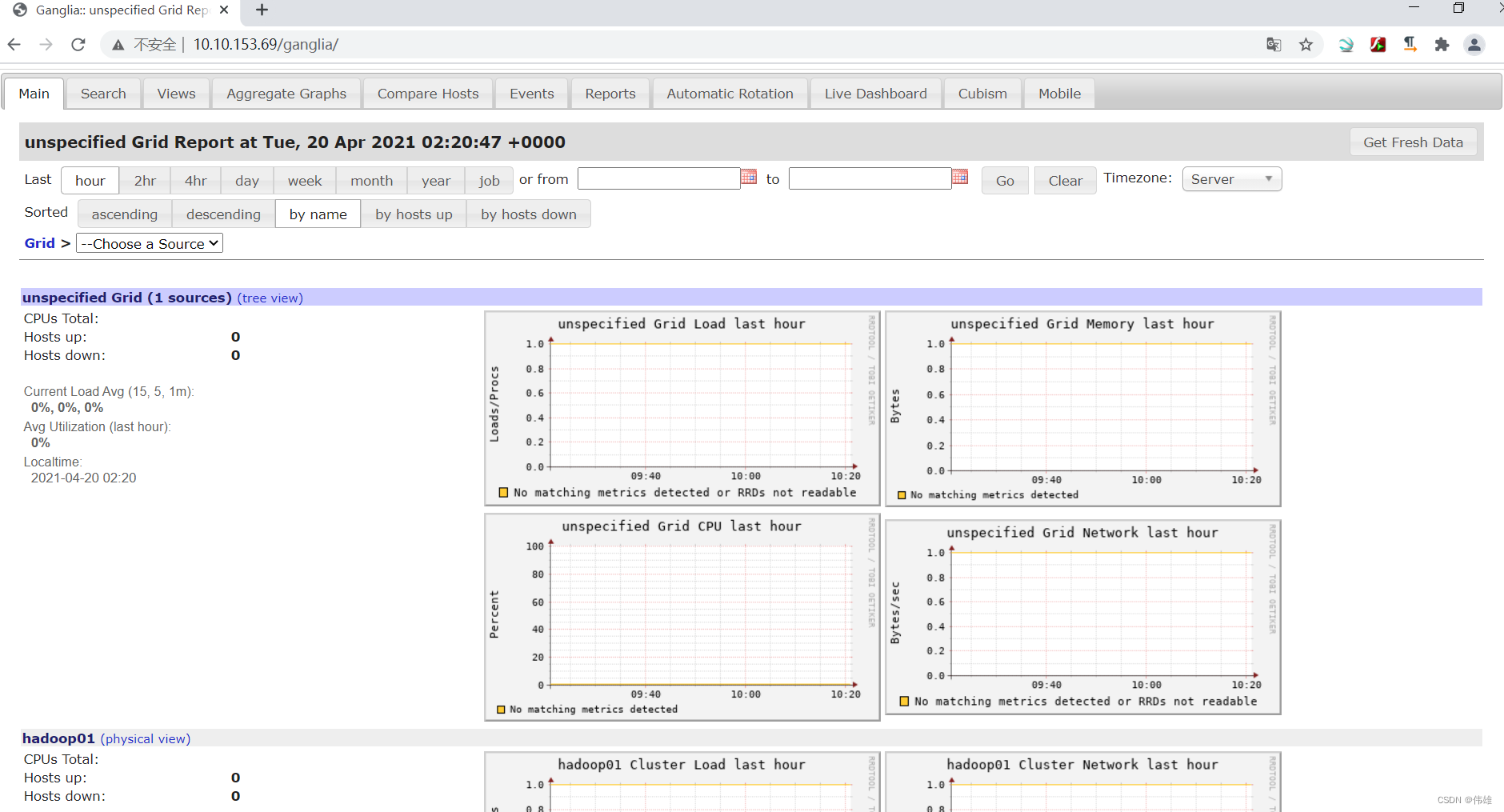
Task: Open the Views tab
Action: tap(176, 94)
